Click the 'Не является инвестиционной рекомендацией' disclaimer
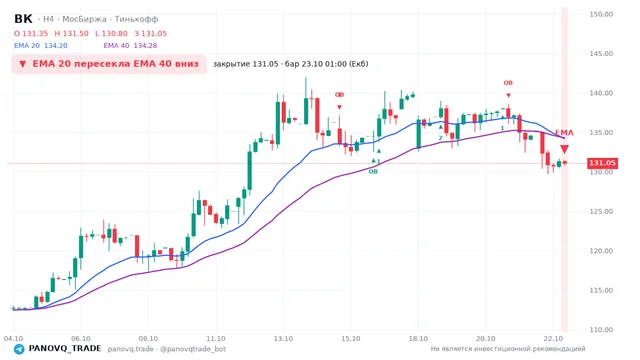 coord(508,349)
